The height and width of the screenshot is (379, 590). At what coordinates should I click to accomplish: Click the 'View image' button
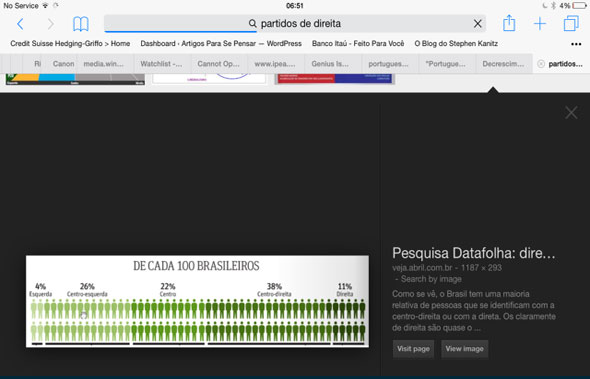464,349
